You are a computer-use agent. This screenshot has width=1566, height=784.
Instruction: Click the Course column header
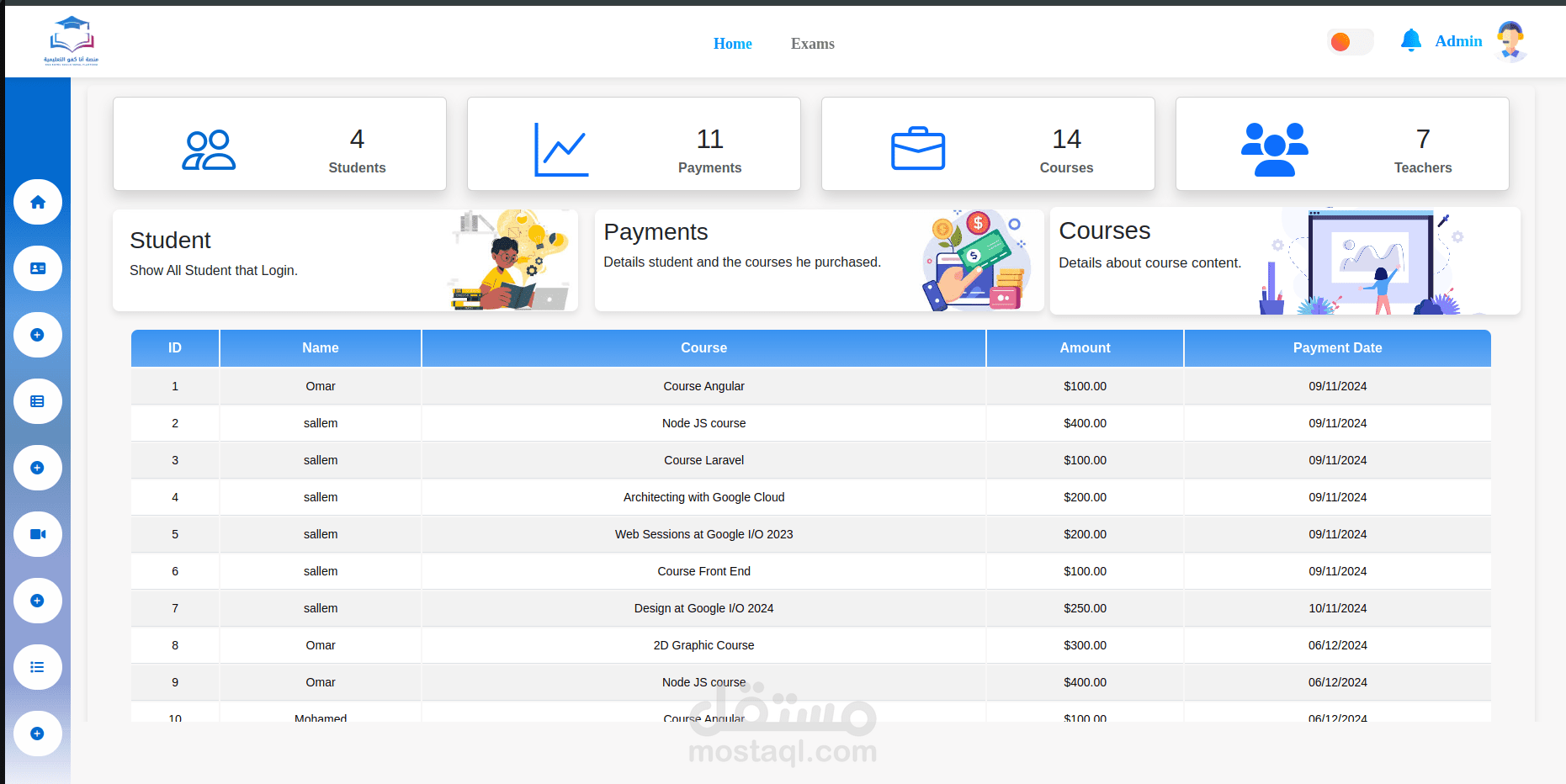point(703,348)
